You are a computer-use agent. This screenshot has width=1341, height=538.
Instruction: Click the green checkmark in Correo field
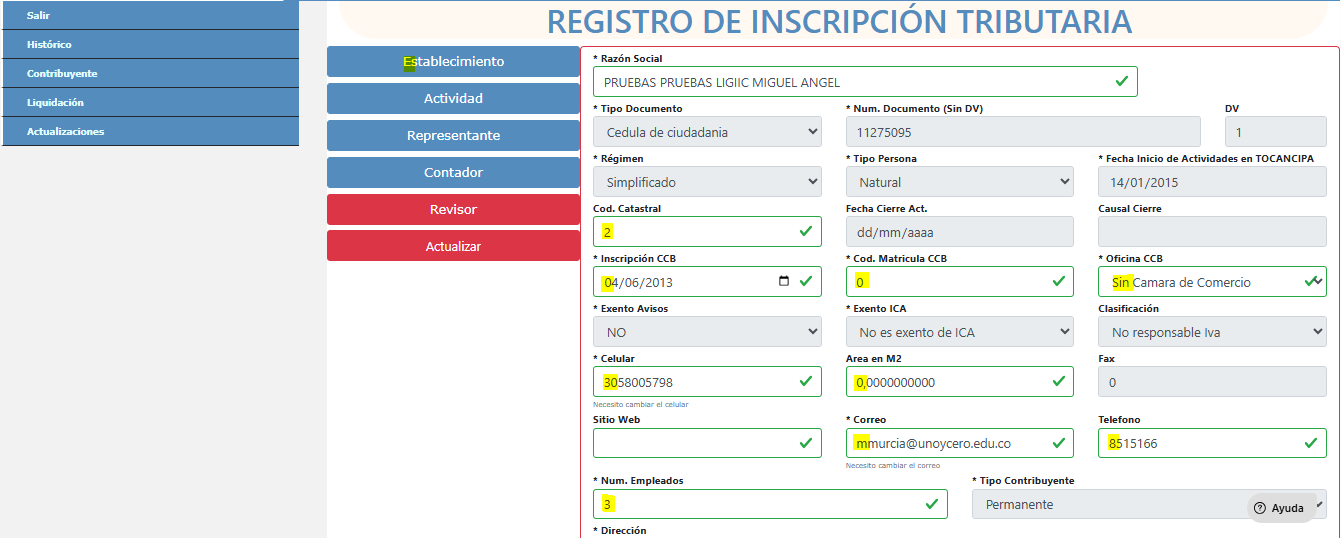1058,442
